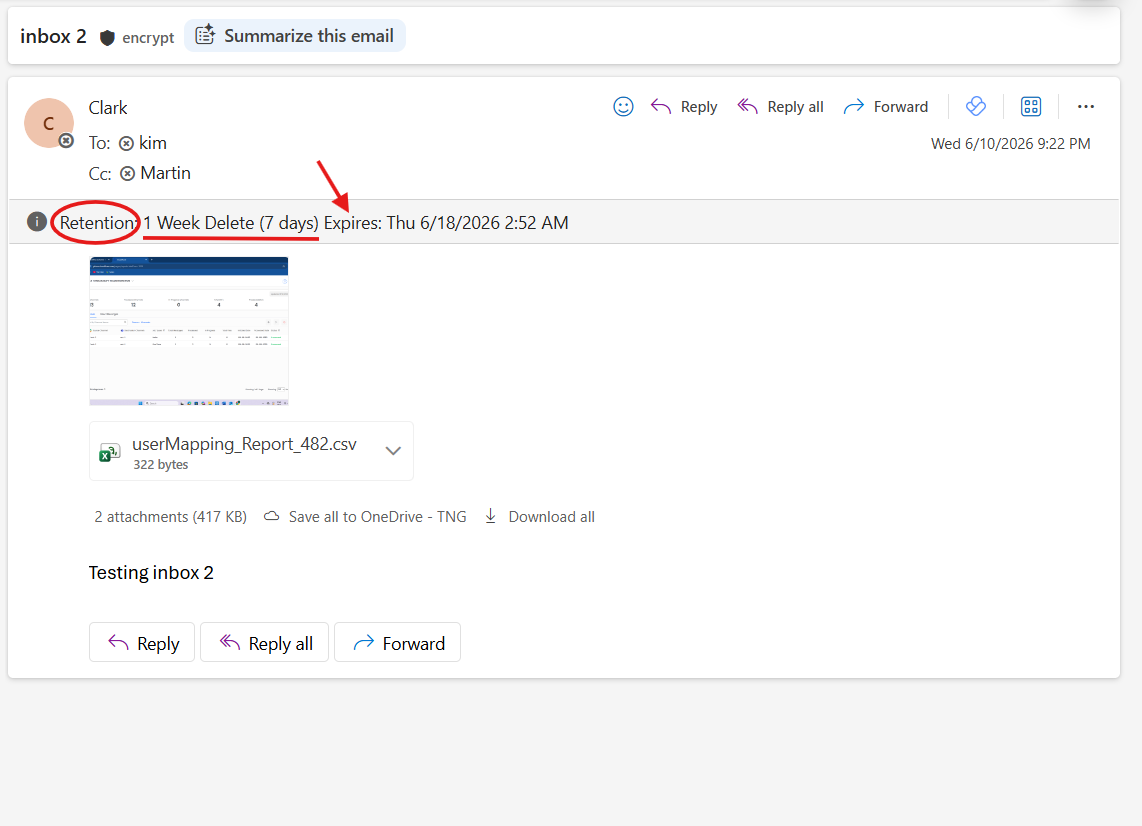The width and height of the screenshot is (1142, 826).
Task: Click the Expires Thu 6/18/2026 text
Action: tap(446, 223)
